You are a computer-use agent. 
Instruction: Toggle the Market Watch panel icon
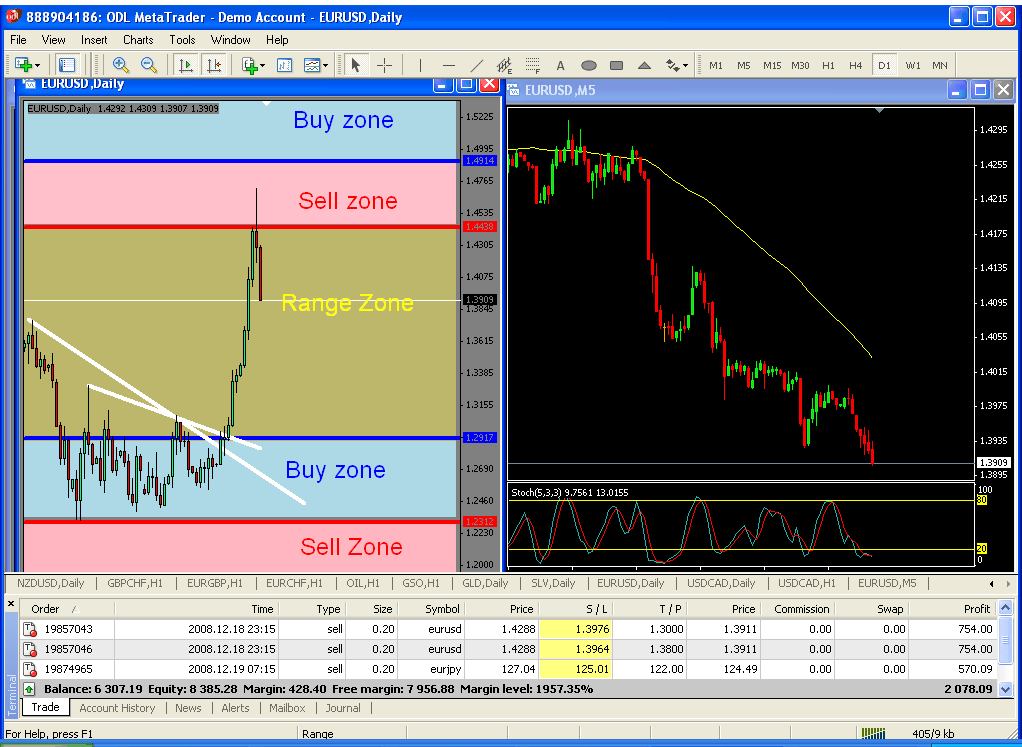tap(67, 65)
